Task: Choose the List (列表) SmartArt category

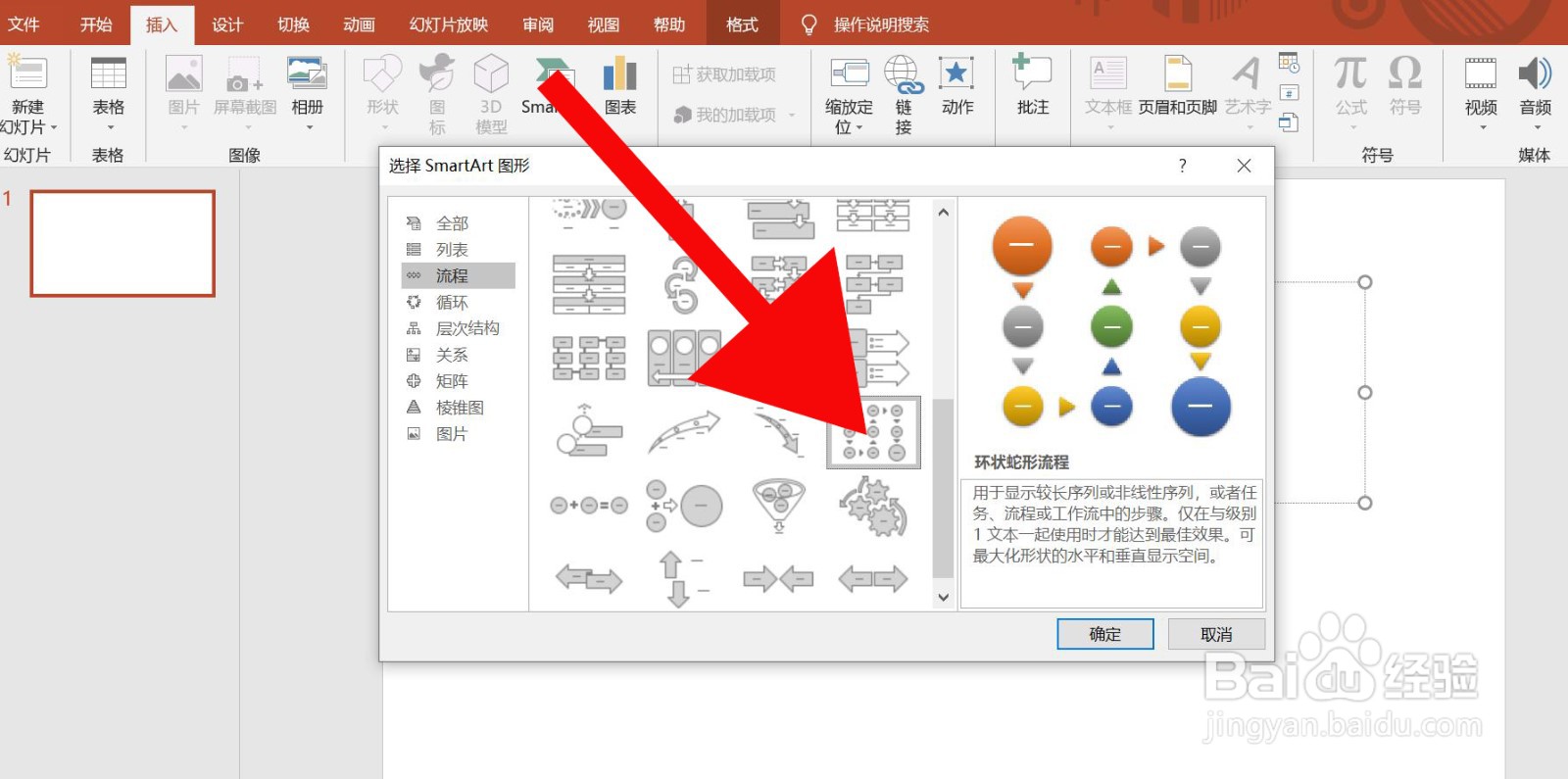Action: coord(452,250)
